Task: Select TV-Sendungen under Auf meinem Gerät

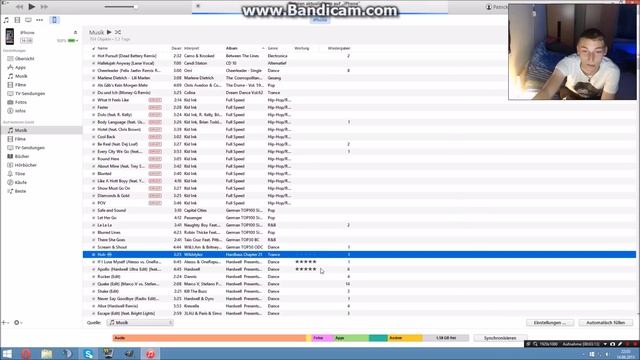Action: (x=30, y=148)
